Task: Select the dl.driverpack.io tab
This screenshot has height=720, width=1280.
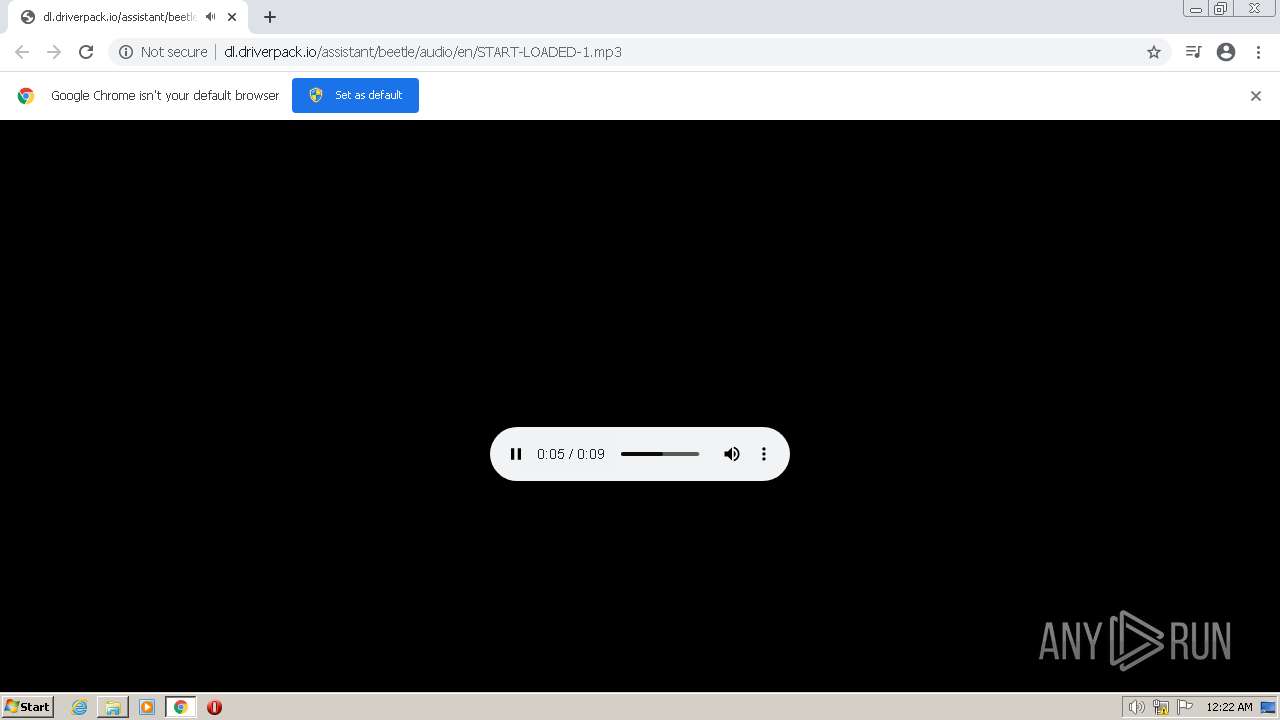Action: tap(118, 17)
